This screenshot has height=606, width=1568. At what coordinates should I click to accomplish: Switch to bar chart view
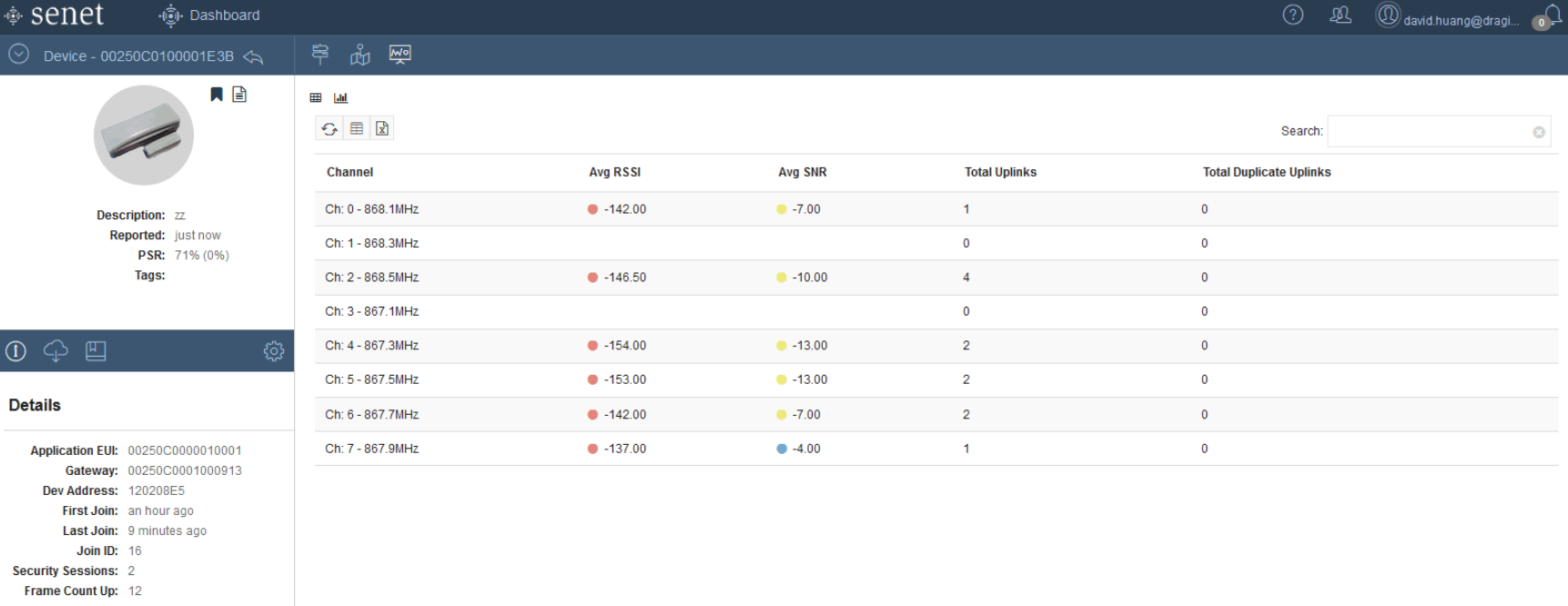tap(340, 98)
